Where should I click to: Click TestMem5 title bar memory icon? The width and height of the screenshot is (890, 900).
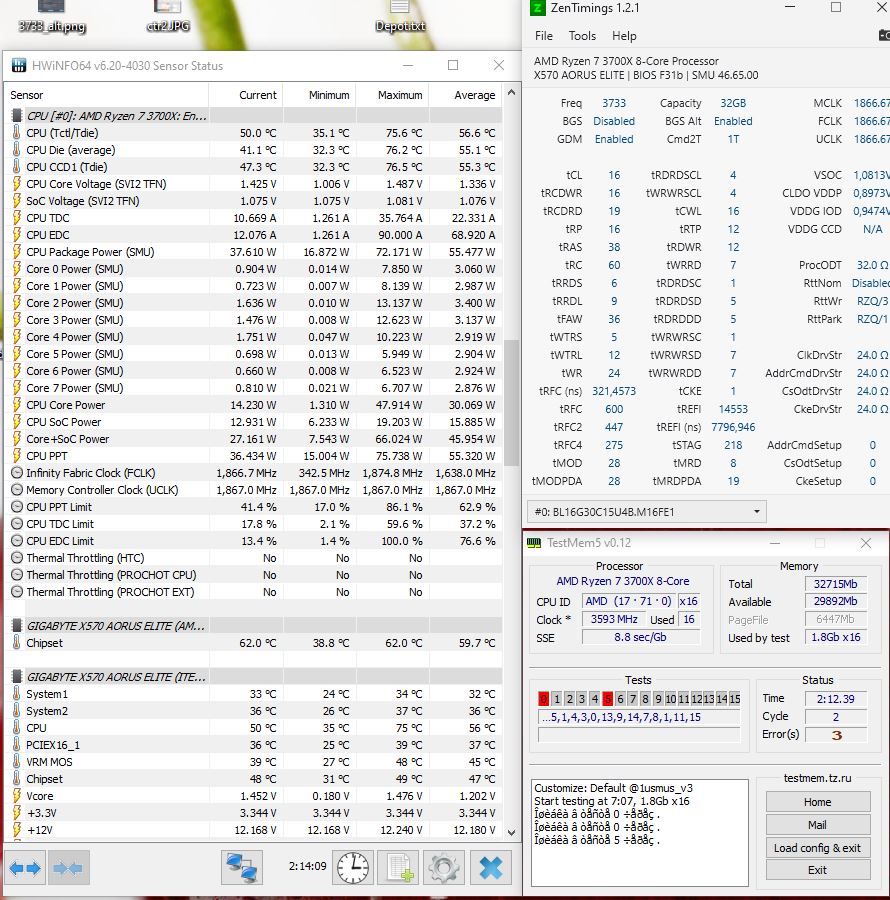click(534, 543)
